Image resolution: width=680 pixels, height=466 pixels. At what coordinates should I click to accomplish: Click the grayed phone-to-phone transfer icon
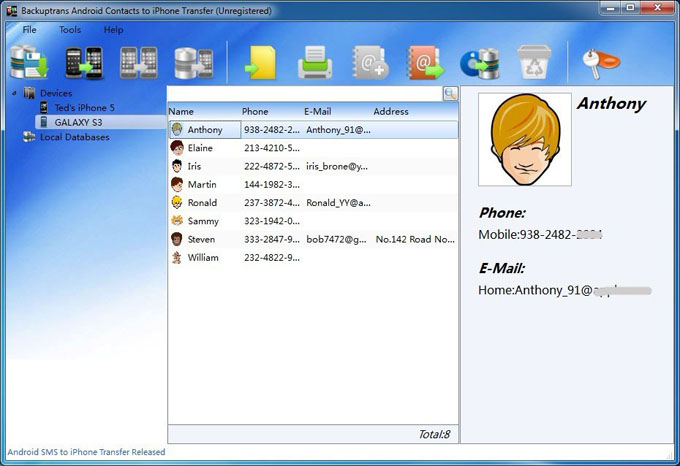(139, 63)
